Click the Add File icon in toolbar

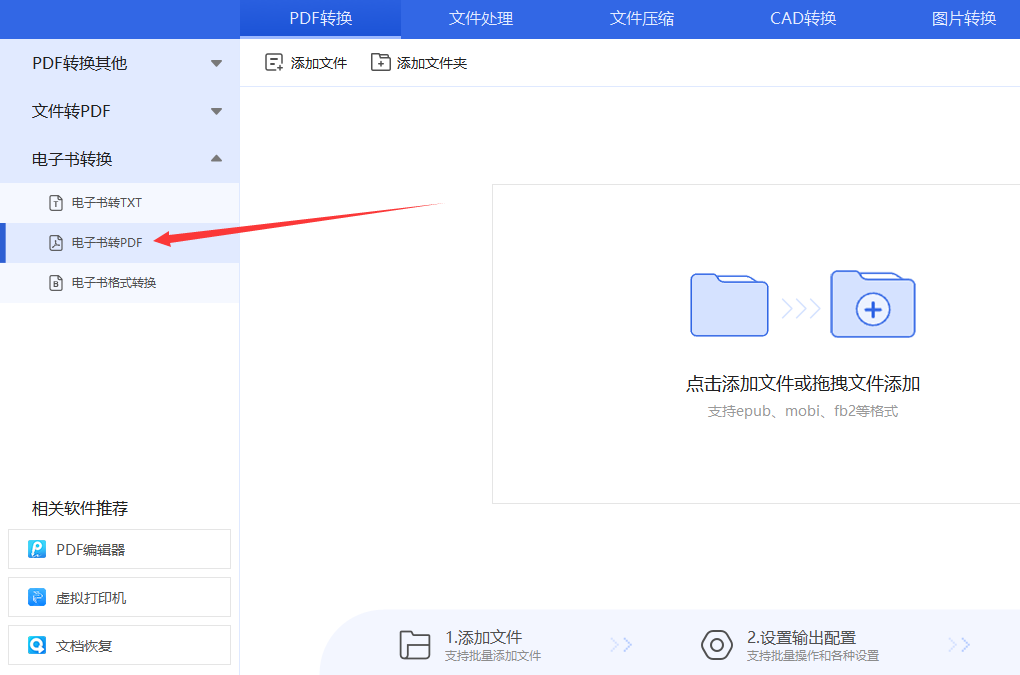pyautogui.click(x=274, y=63)
